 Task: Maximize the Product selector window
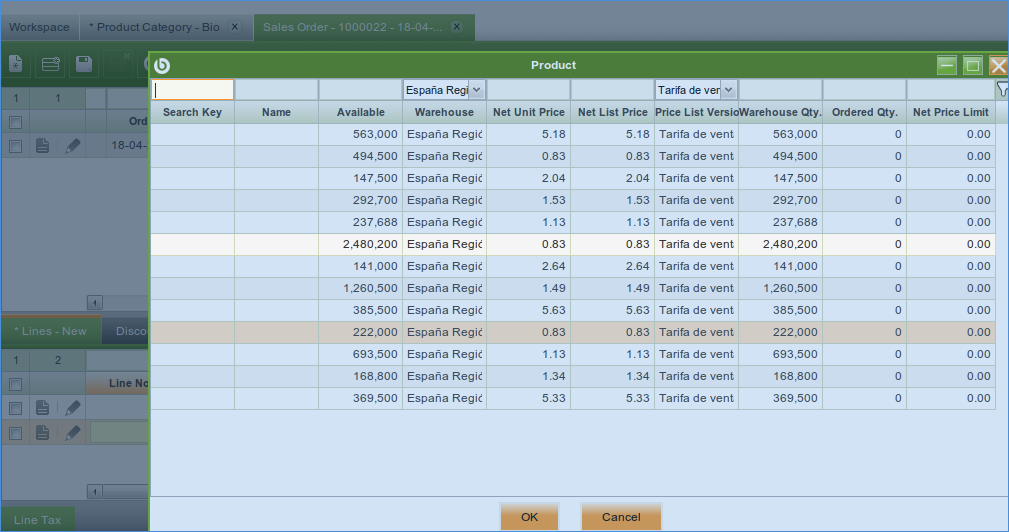pyautogui.click(x=972, y=66)
